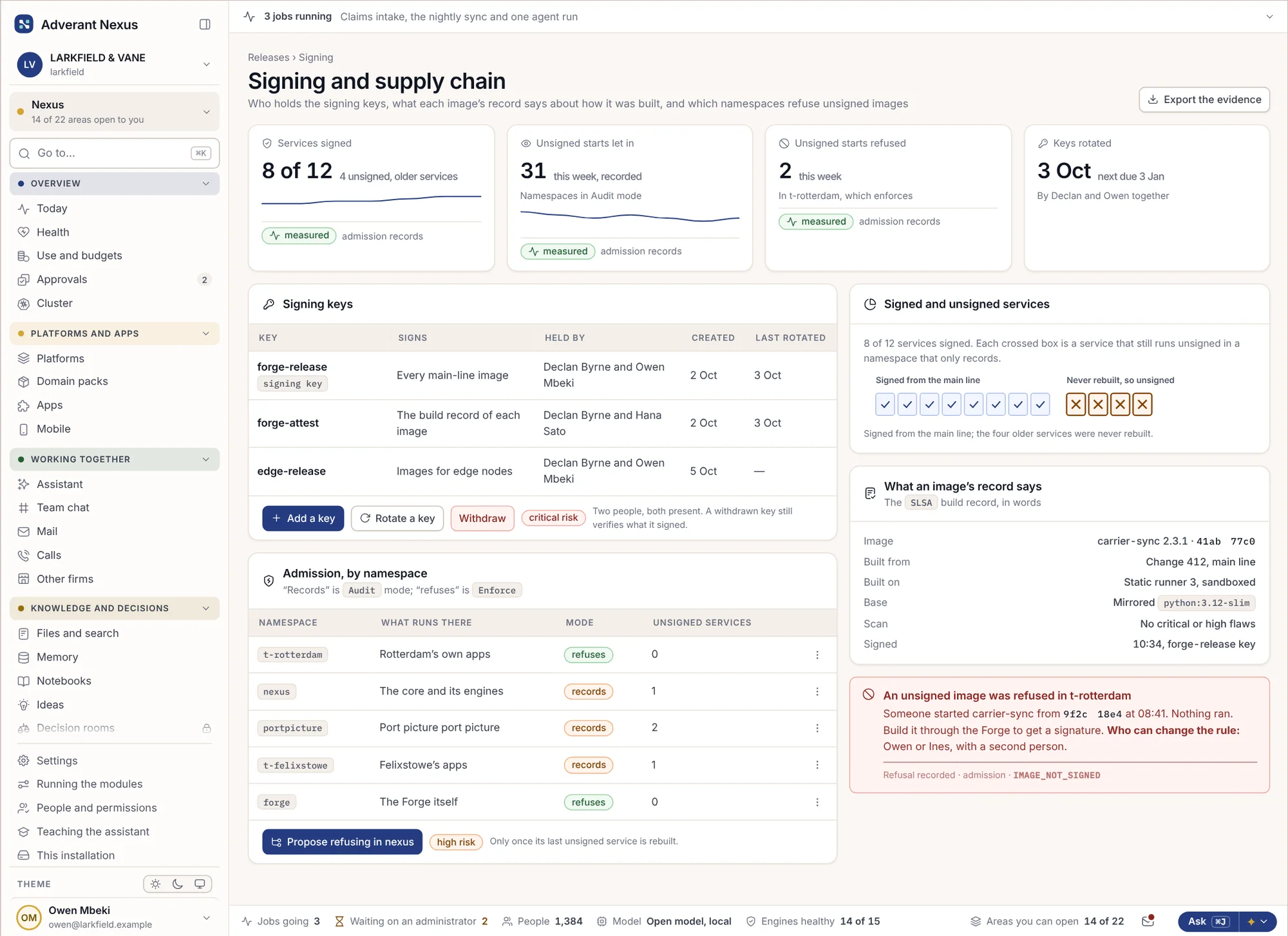Collapse the Knowledge and Decisions section

click(115, 608)
